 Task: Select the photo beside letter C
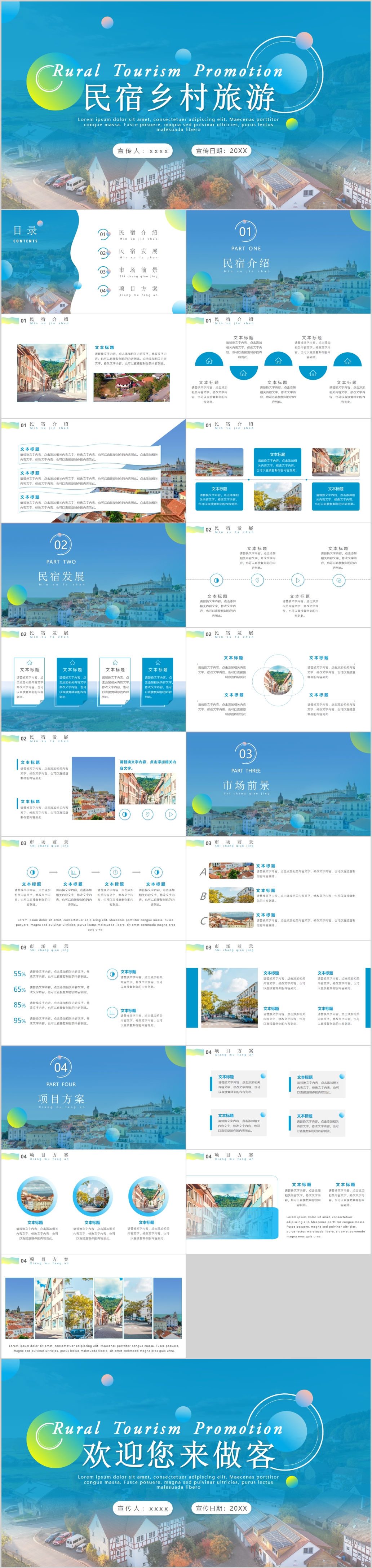[231, 920]
